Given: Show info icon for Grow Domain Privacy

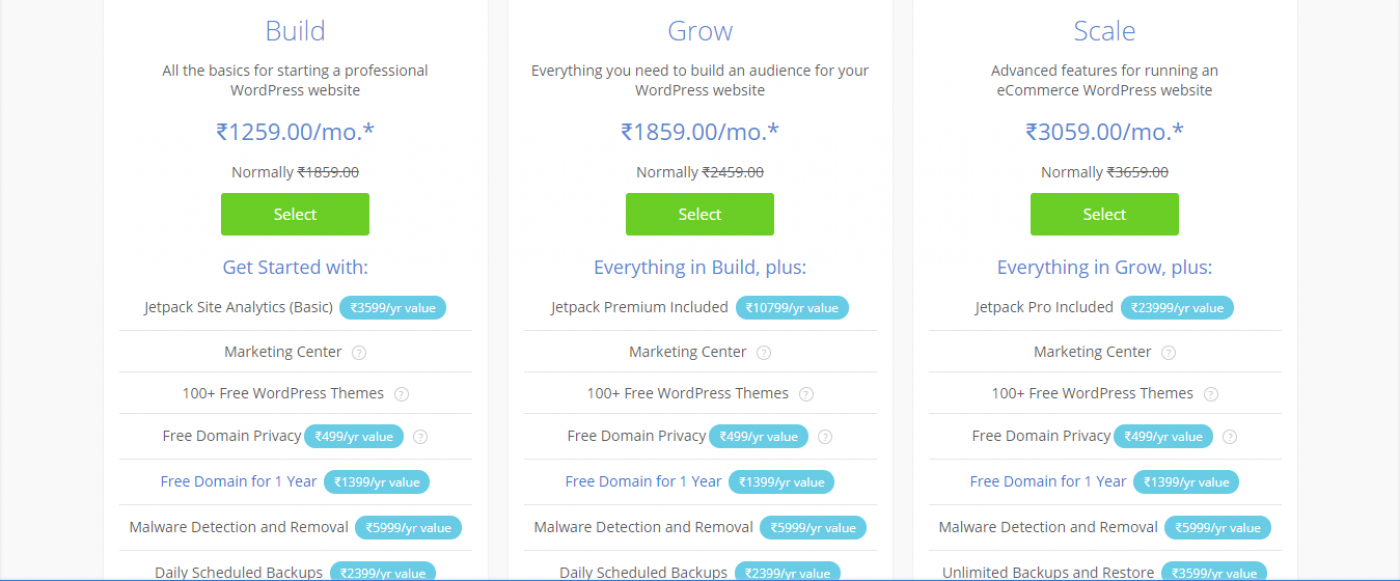Looking at the screenshot, I should [x=825, y=437].
